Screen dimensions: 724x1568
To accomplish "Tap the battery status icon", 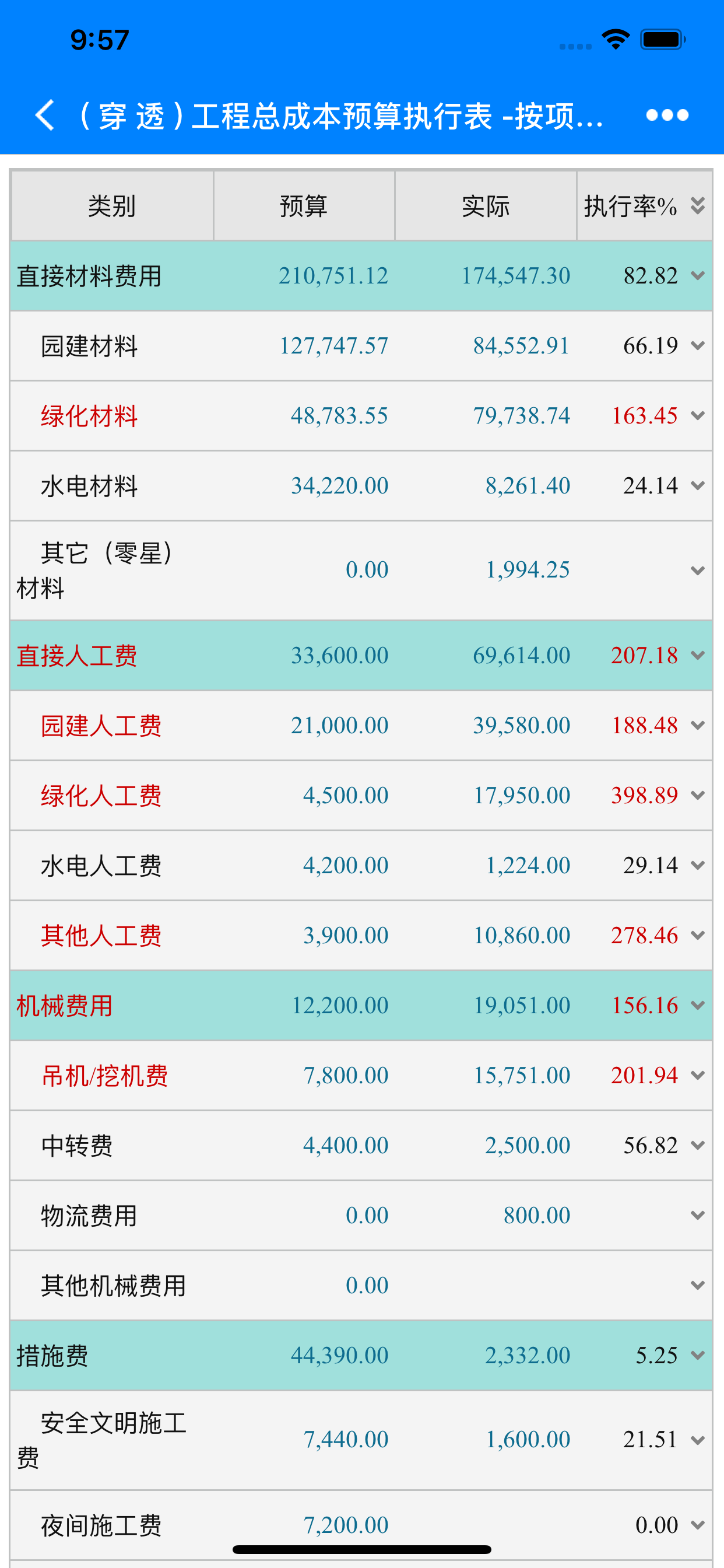I will click(663, 40).
